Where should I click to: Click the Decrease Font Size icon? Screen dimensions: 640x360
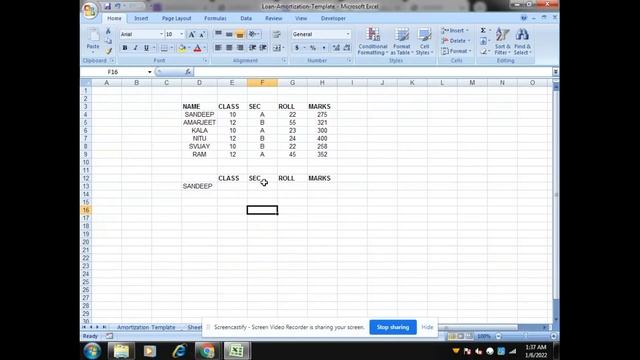(x=202, y=34)
